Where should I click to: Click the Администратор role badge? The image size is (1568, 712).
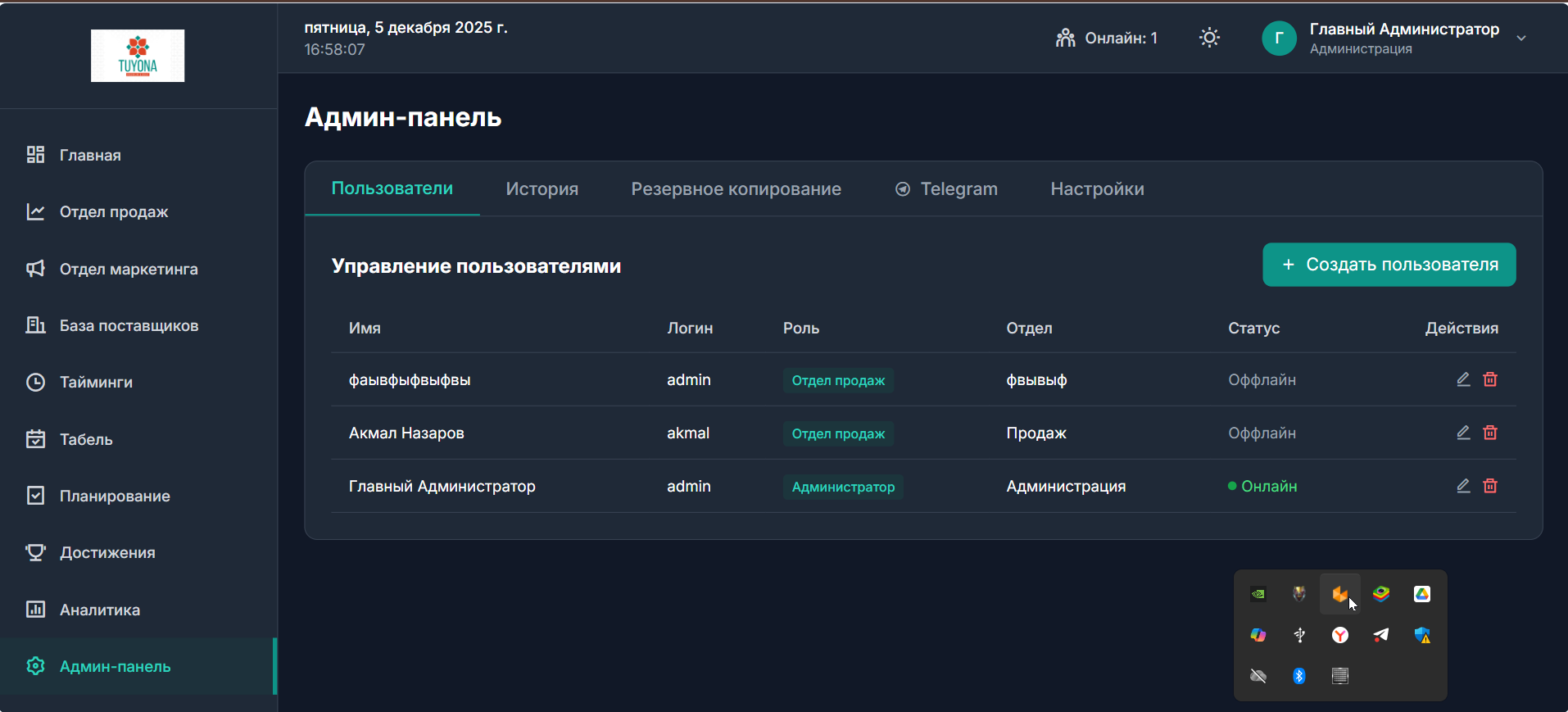(x=843, y=487)
